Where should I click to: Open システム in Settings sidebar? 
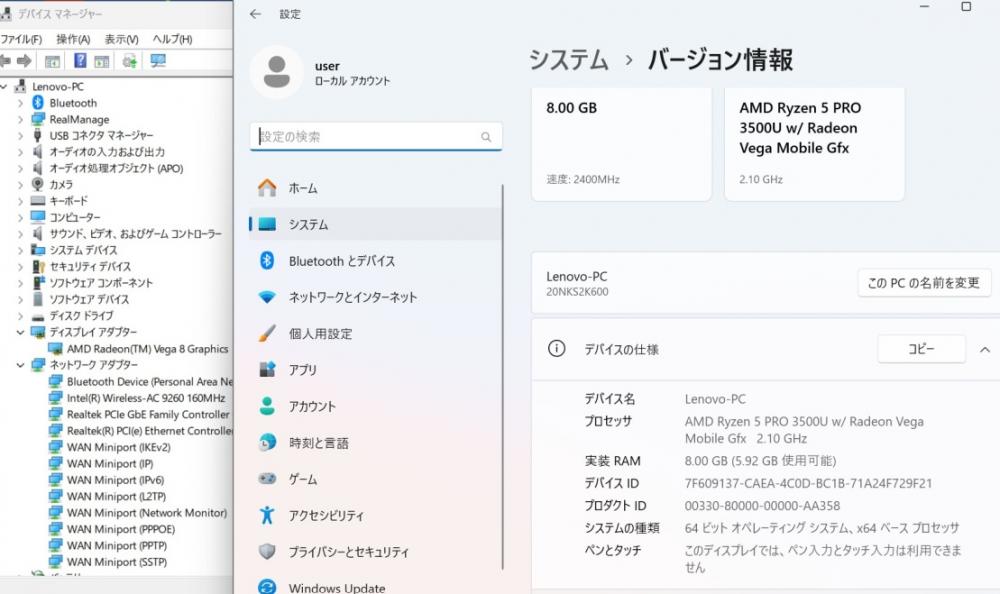pos(375,225)
